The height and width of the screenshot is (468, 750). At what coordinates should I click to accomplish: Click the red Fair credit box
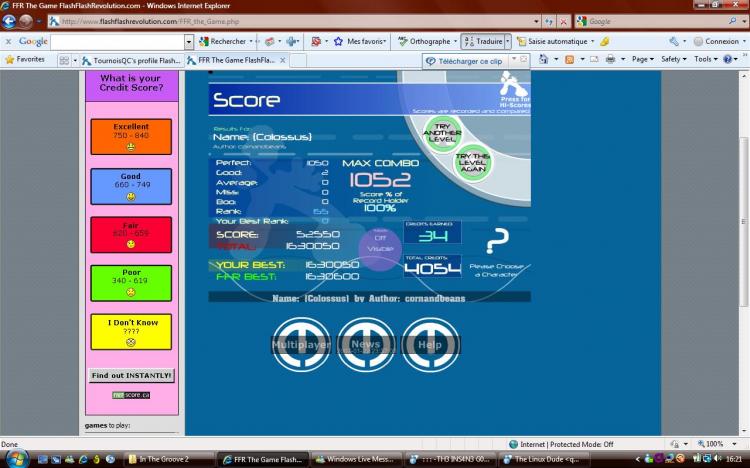[x=131, y=234]
